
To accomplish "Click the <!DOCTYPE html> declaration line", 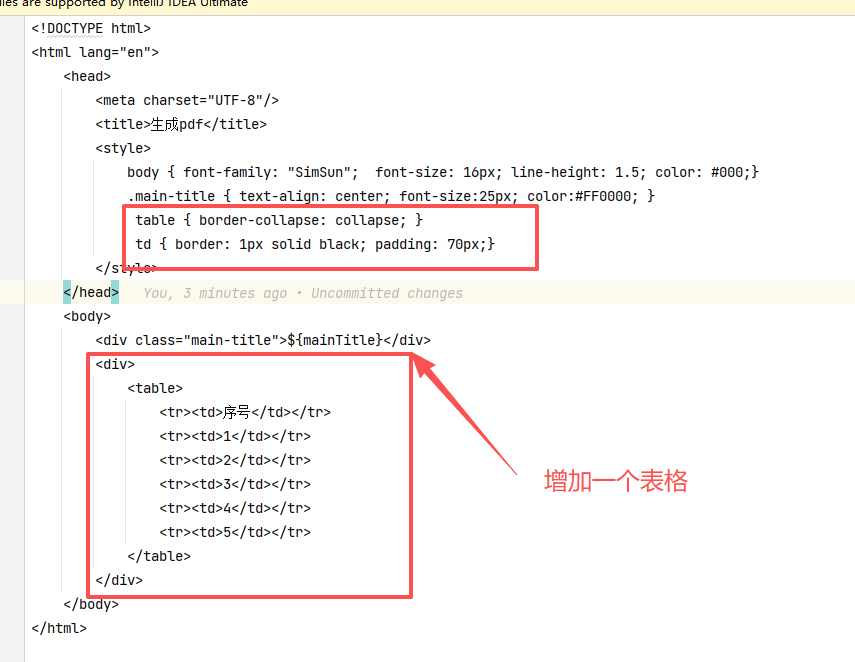I will [91, 28].
